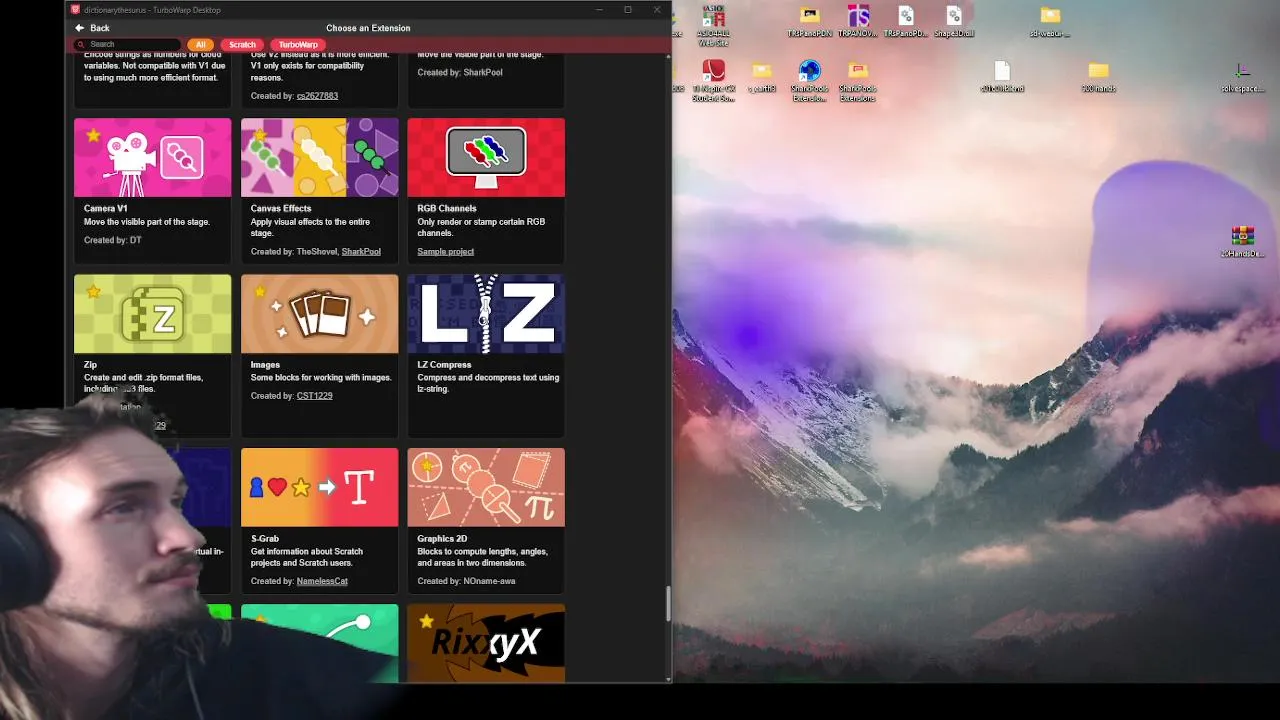Select the solvespace icon on the desktop

coord(1243,77)
